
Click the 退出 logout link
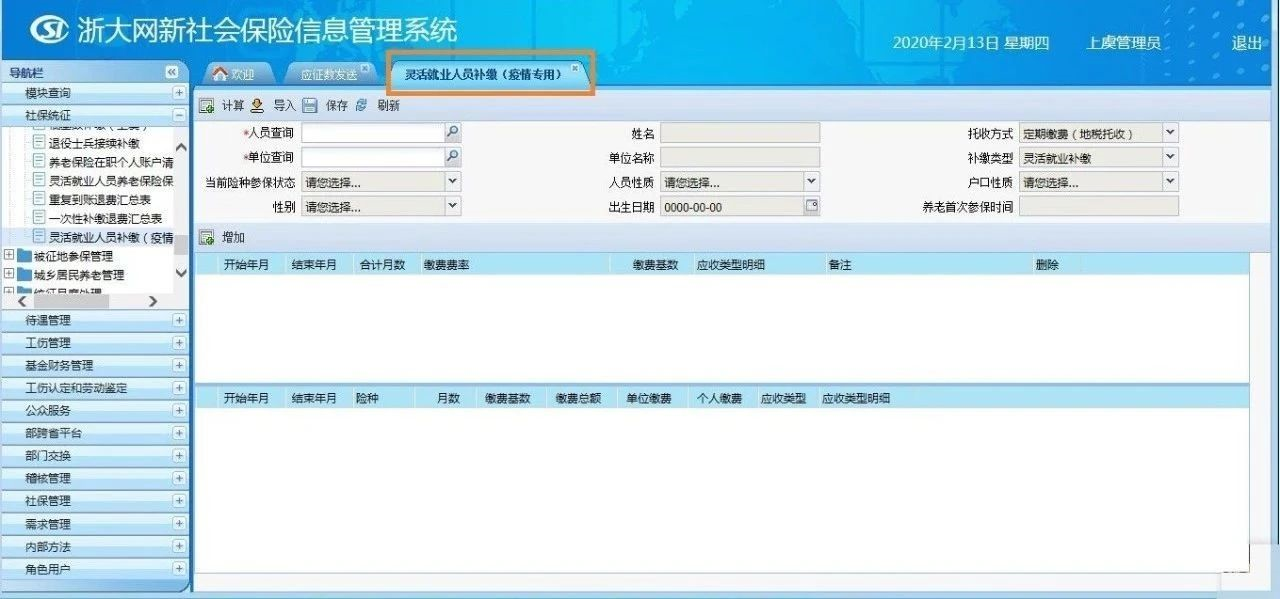click(1246, 43)
